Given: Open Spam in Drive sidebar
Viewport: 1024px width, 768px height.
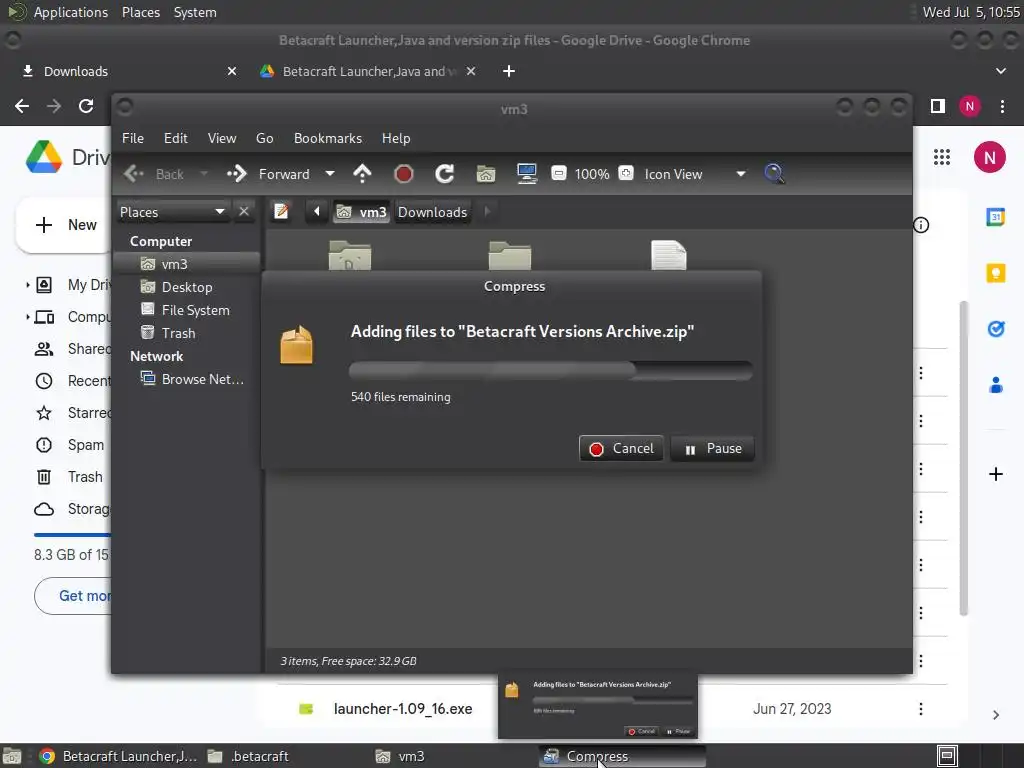Looking at the screenshot, I should pos(71,445).
